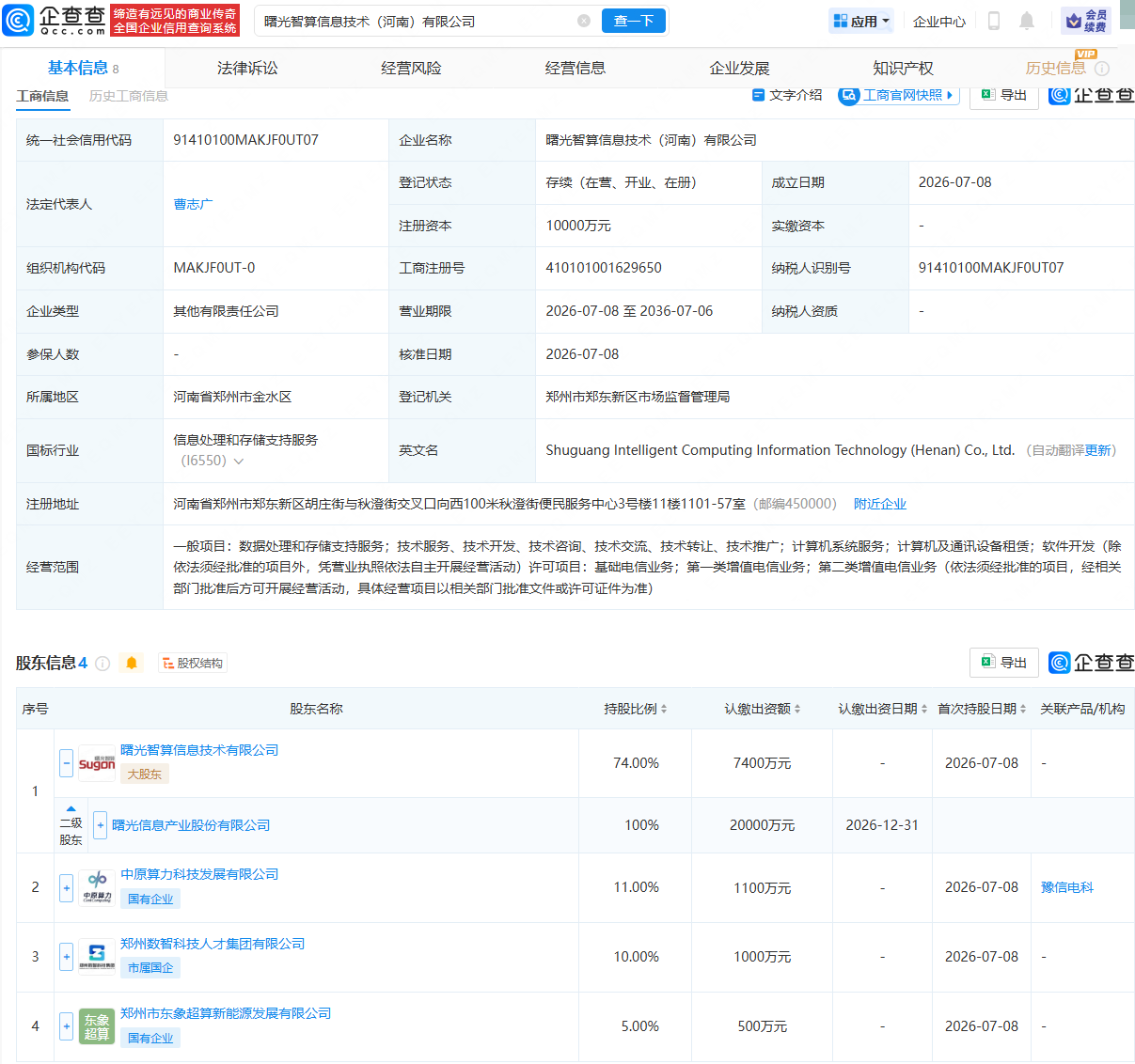Viewport: 1135px width, 1064px height.
Task: Click the Sugon company logo
Action: point(97,763)
